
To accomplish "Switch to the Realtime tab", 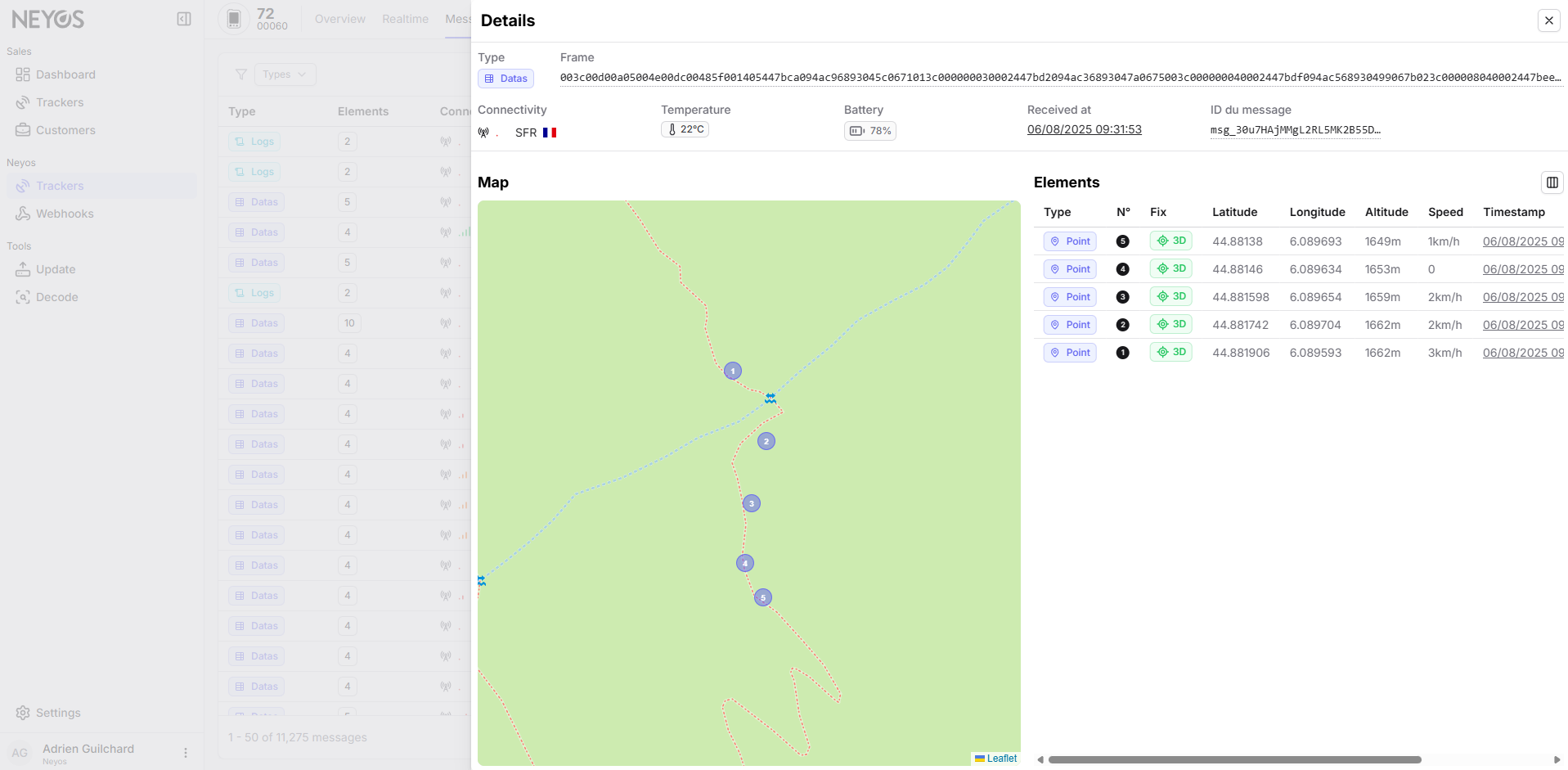I will [x=405, y=19].
